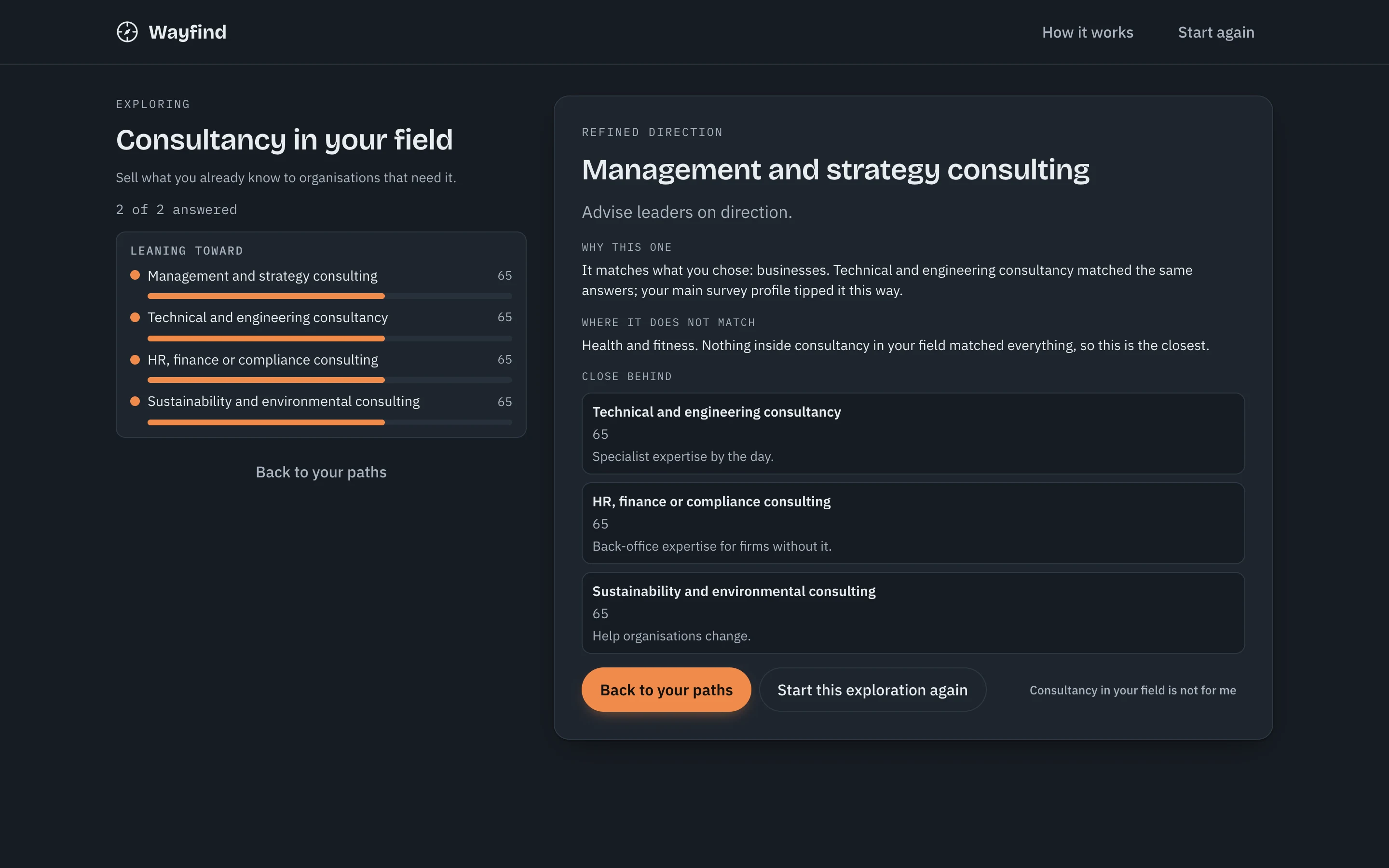This screenshot has width=1389, height=868.
Task: Click the WHY THIS ONE label
Action: point(627,247)
